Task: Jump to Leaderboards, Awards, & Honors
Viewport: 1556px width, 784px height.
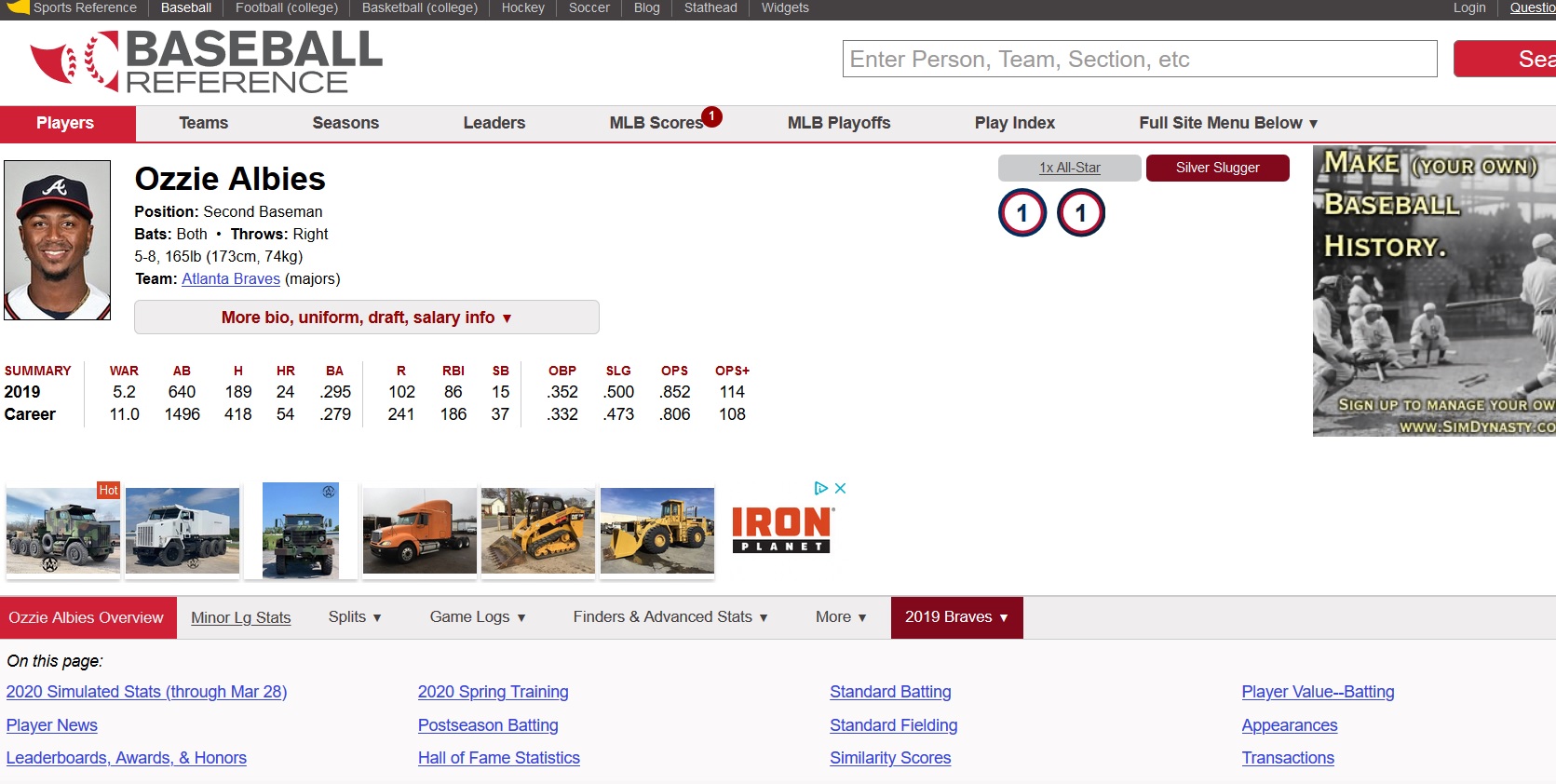Action: 127,758
